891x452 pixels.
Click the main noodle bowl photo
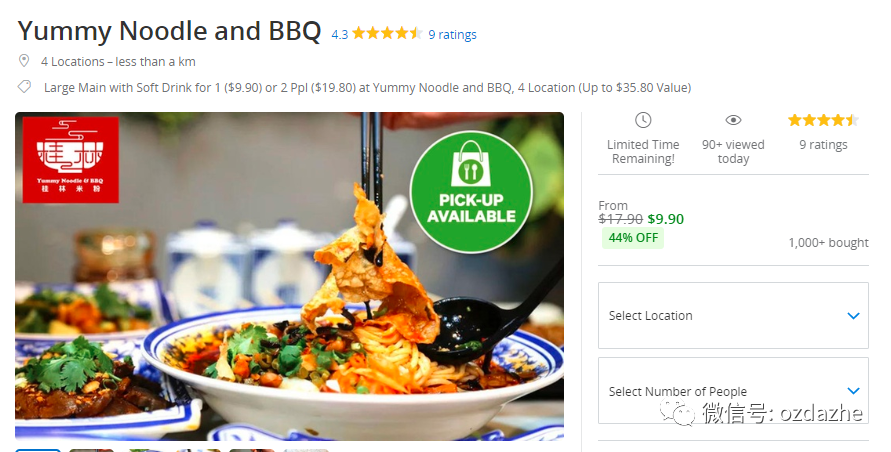point(289,276)
